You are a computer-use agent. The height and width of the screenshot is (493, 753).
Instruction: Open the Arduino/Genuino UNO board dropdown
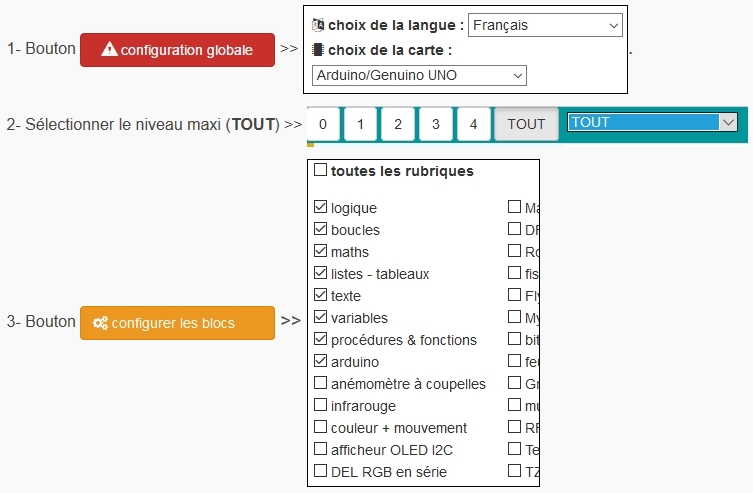tap(419, 75)
